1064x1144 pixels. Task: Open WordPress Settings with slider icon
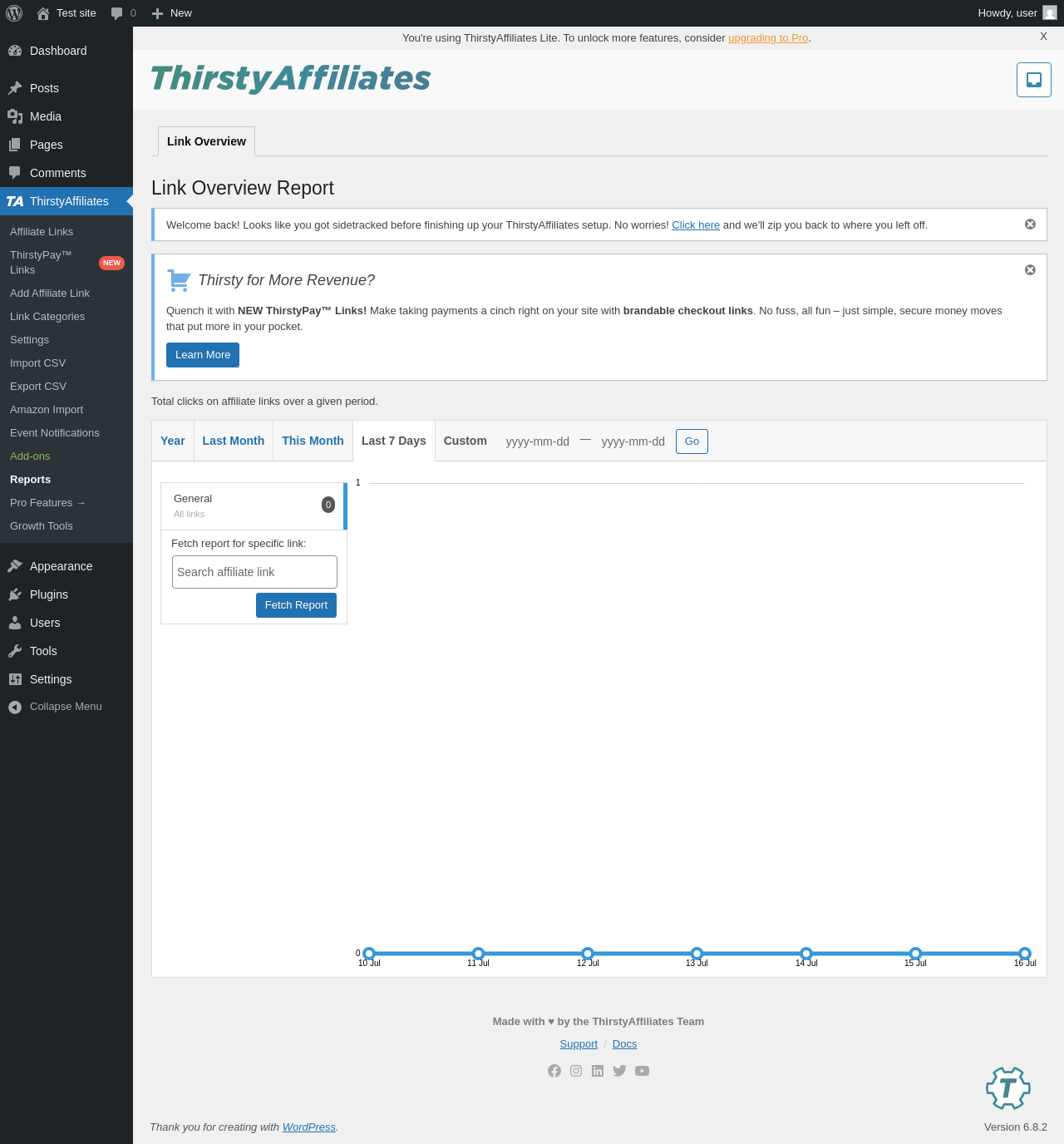tap(66, 679)
